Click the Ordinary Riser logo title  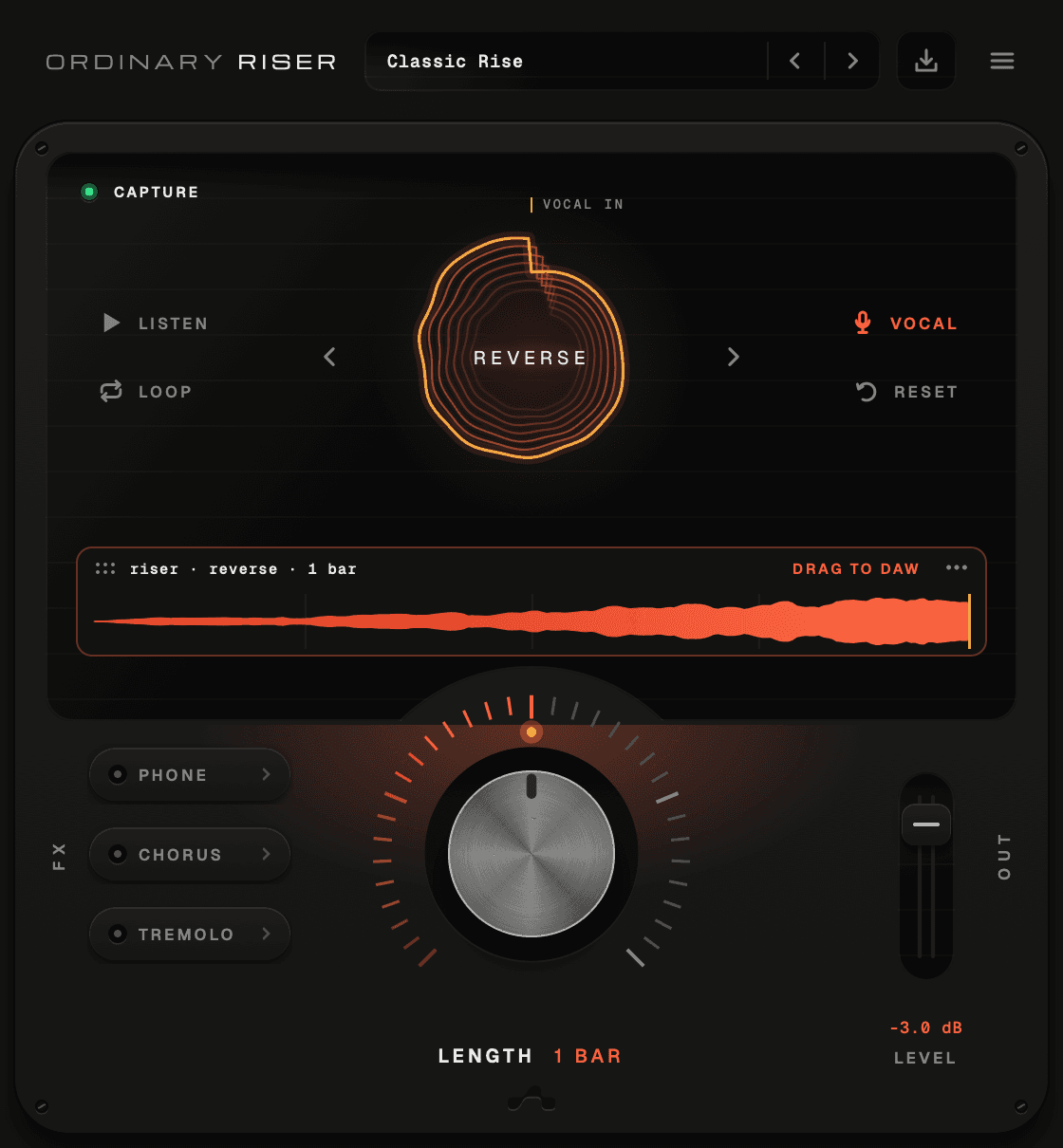(x=191, y=62)
